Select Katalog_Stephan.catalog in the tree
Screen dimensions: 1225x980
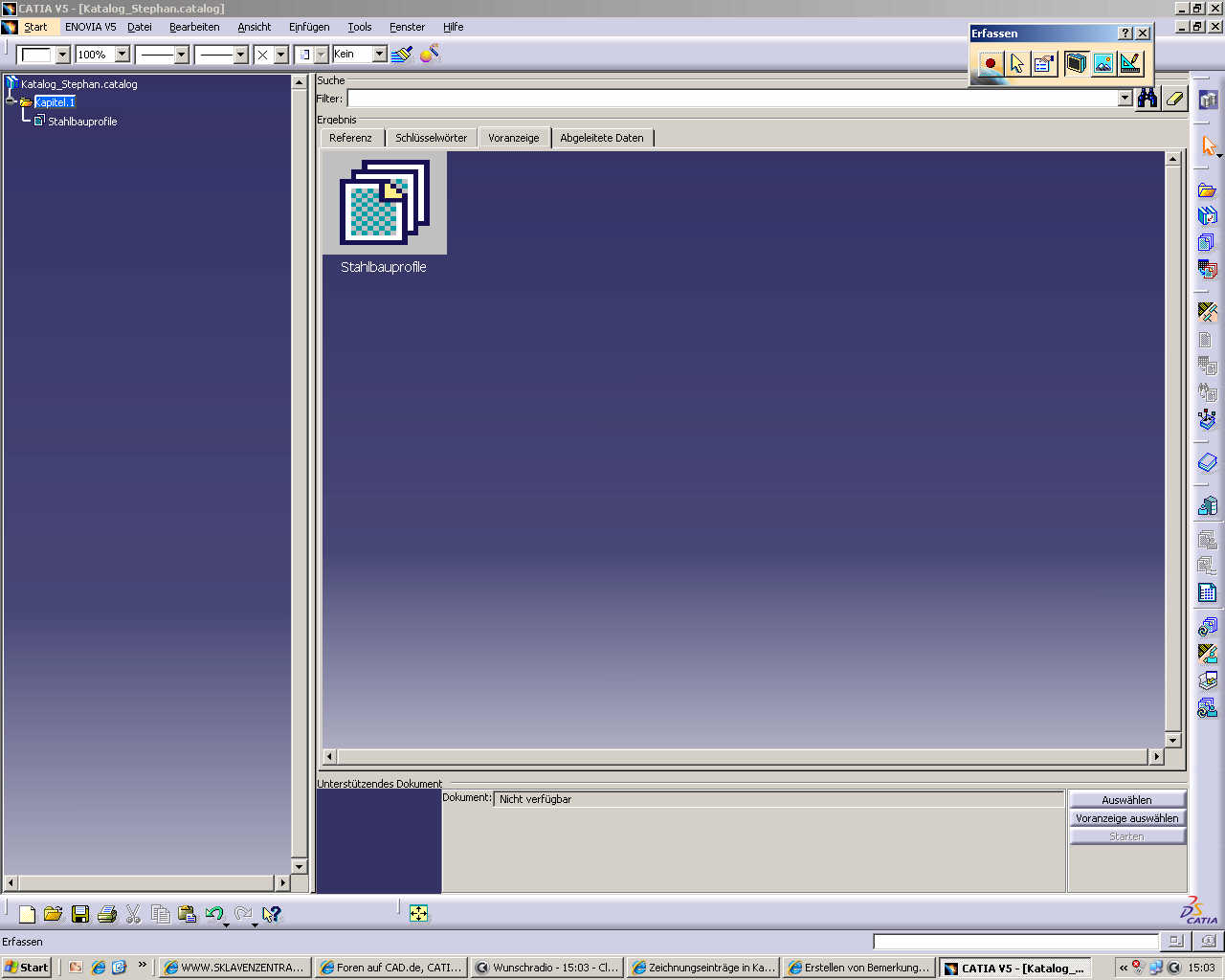tap(79, 84)
